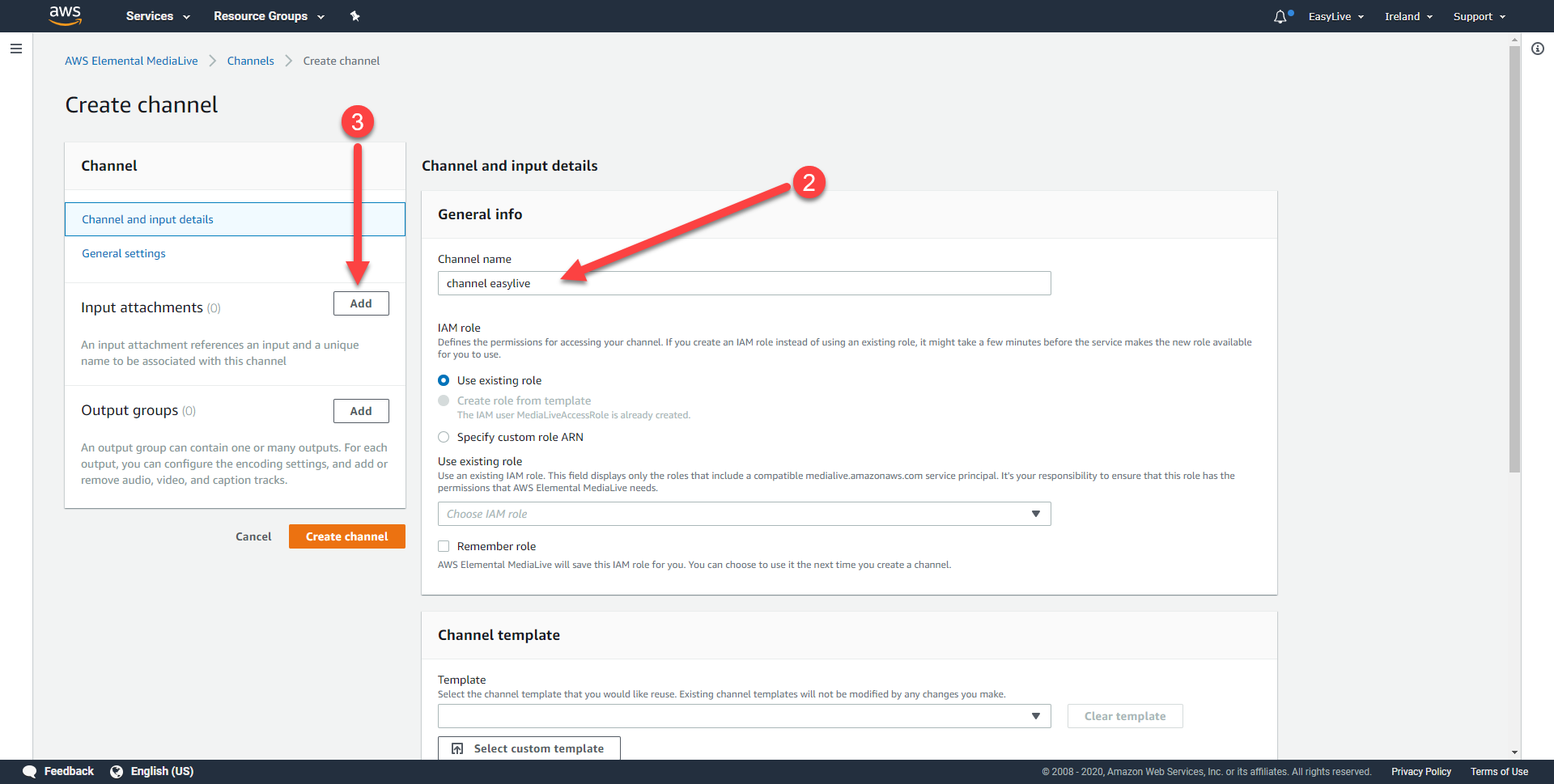This screenshot has width=1554, height=784.
Task: Open the Template selection dropdown
Action: [x=744, y=716]
